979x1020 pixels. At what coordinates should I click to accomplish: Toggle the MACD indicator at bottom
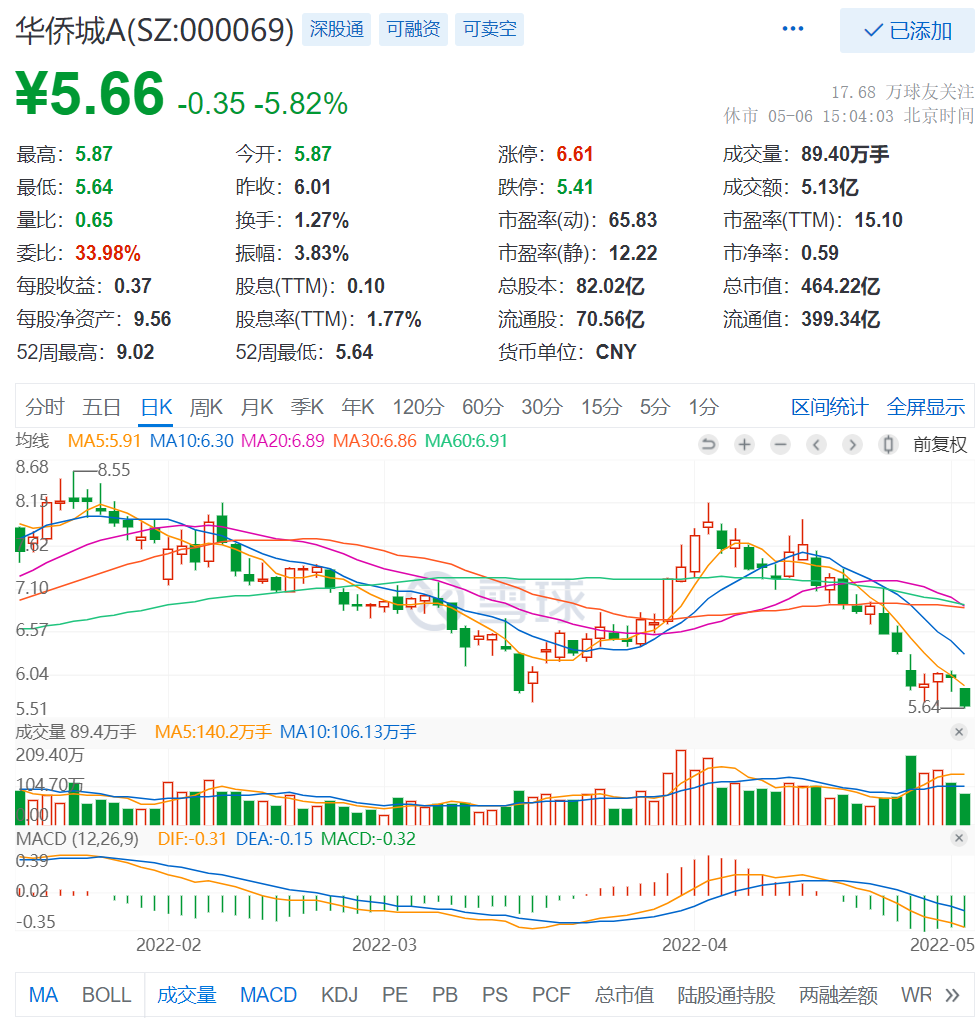pos(268,995)
